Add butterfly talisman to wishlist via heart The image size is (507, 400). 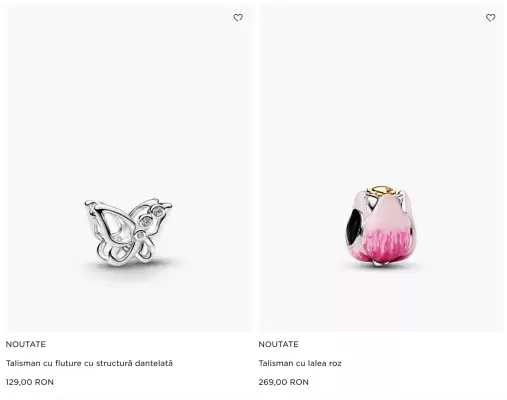tap(238, 18)
